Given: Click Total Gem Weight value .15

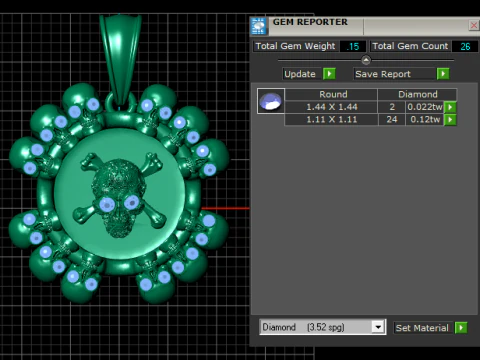Looking at the screenshot, I should [x=353, y=46].
